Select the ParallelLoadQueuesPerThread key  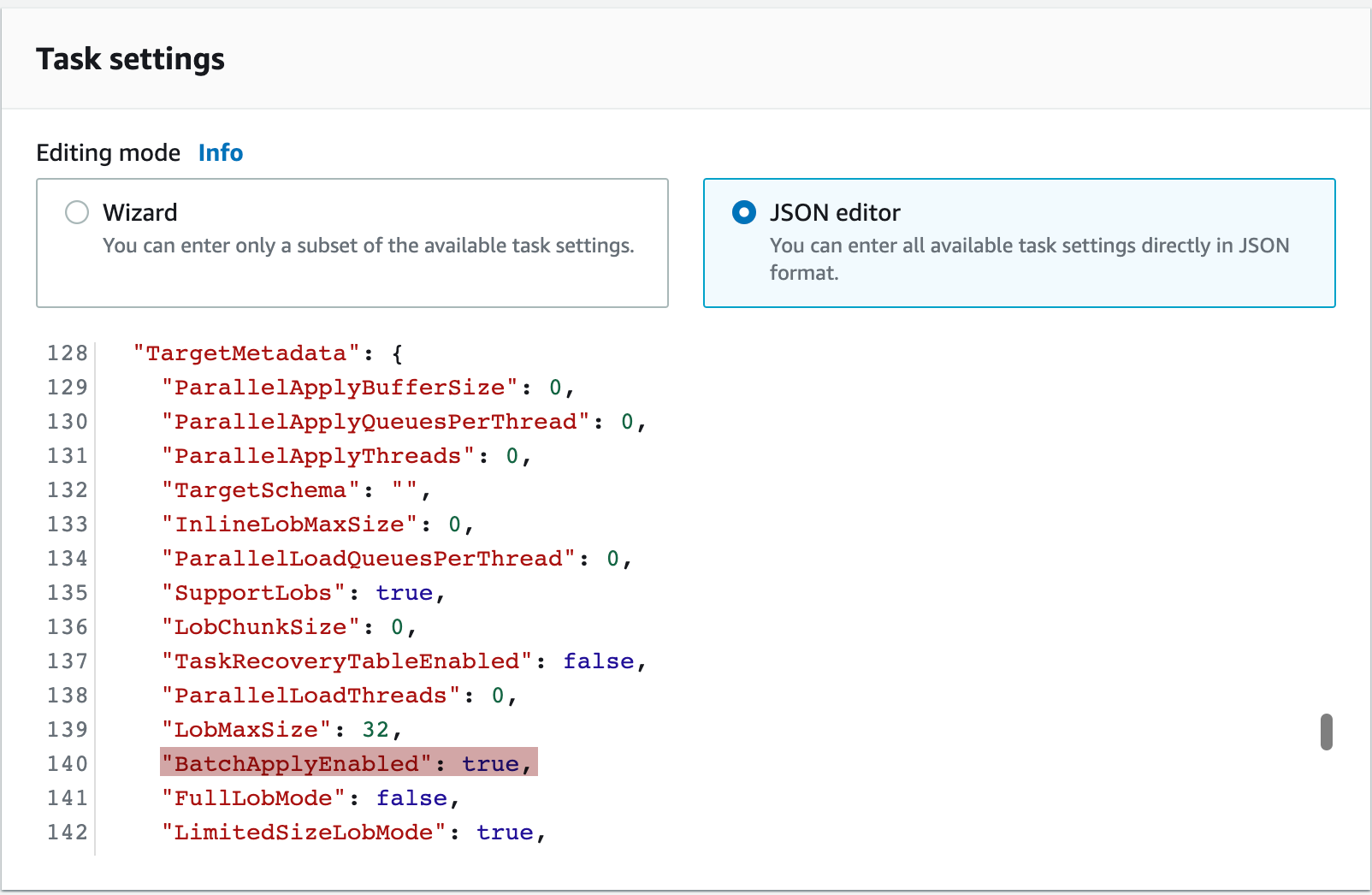coord(368,558)
